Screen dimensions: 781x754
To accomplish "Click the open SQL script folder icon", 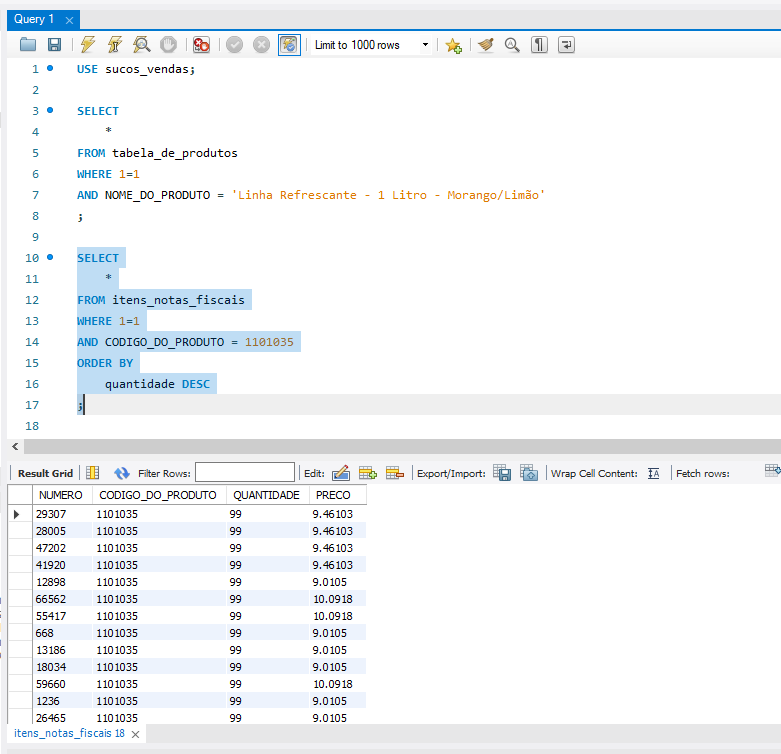I will click(x=28, y=45).
